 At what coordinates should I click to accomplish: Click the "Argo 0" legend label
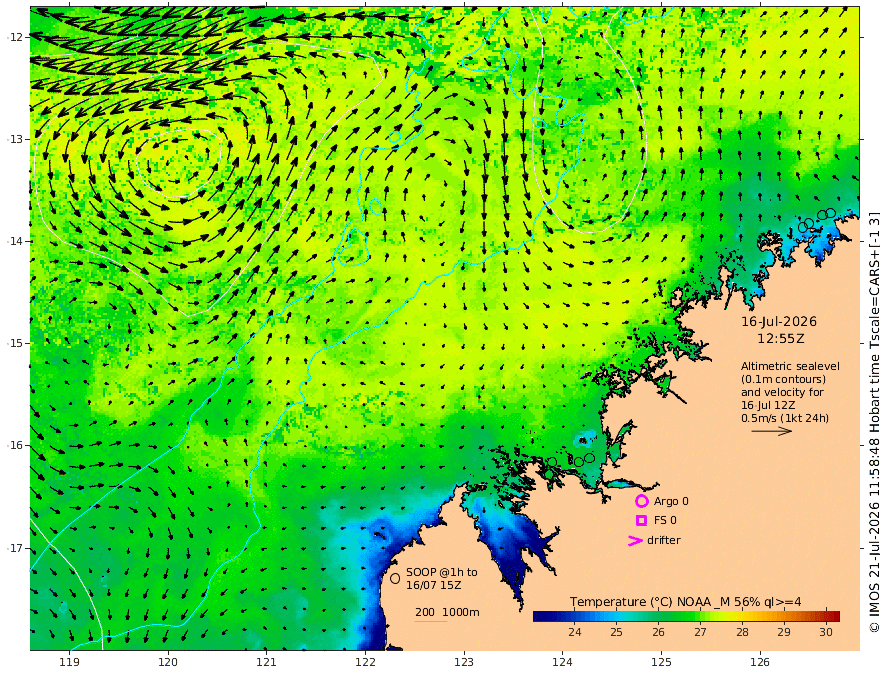[x=671, y=502]
